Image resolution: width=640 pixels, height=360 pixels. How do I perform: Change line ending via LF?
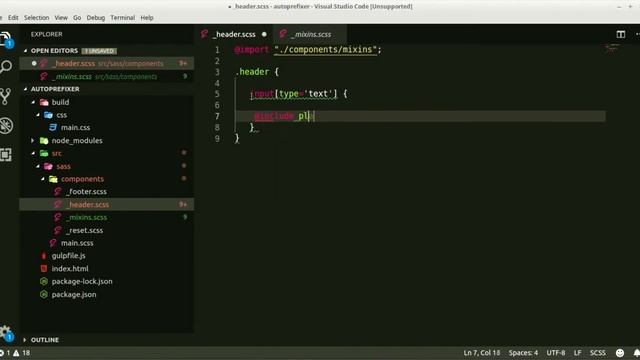pos(577,353)
